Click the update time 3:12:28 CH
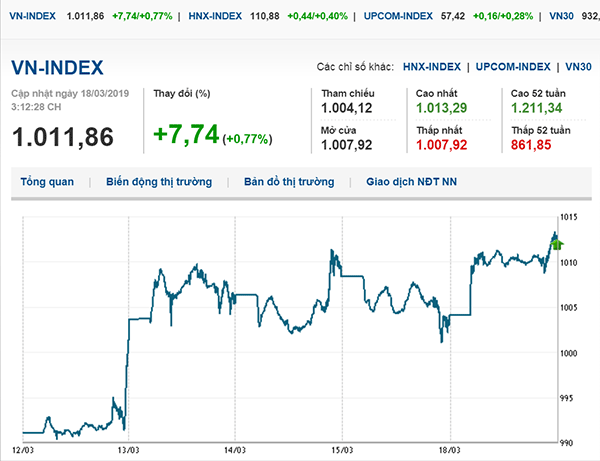600x461 pixels. [x=36, y=107]
